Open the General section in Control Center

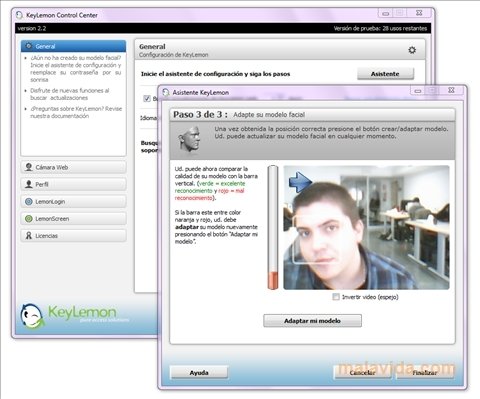(73, 46)
